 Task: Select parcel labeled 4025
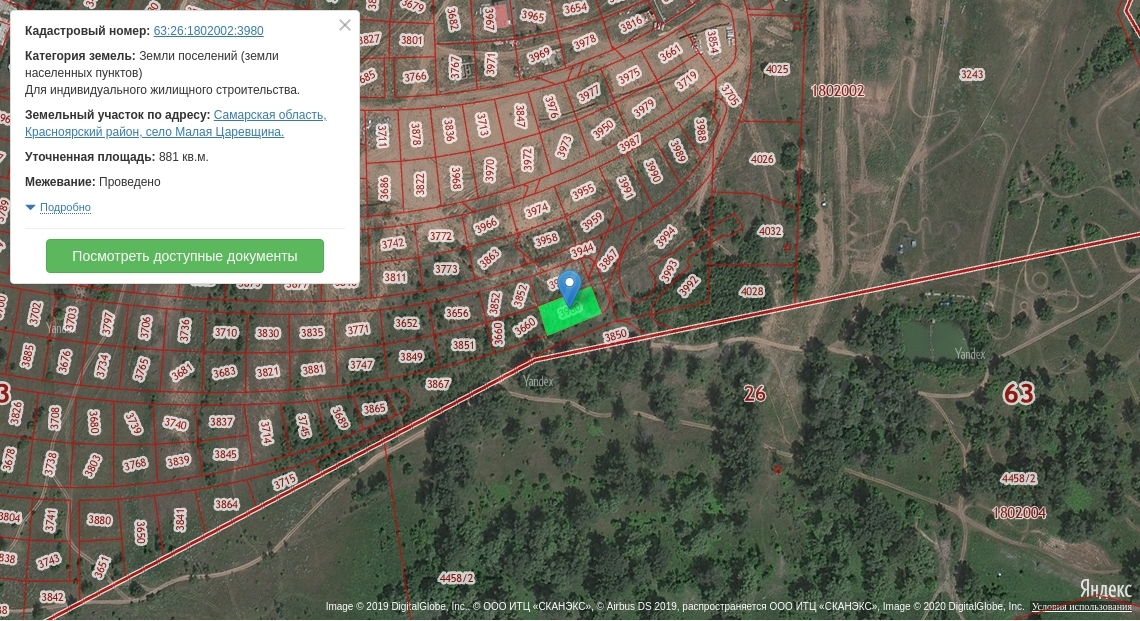coord(776,69)
